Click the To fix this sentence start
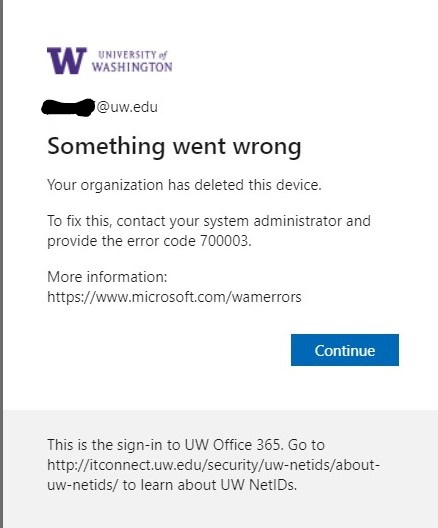 [x=78, y=221]
